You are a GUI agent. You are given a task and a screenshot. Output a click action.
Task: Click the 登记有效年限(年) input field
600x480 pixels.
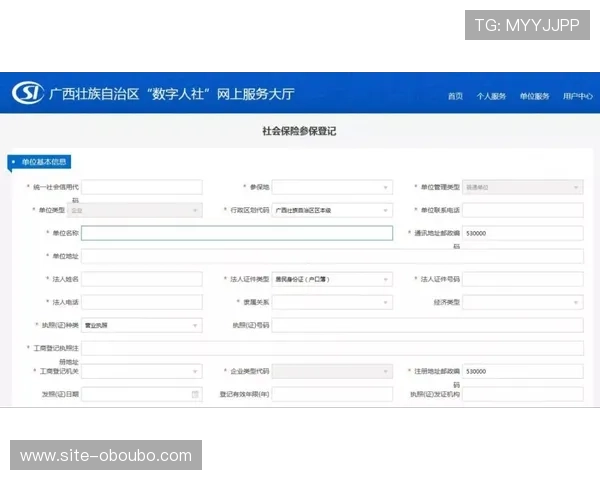[332, 394]
